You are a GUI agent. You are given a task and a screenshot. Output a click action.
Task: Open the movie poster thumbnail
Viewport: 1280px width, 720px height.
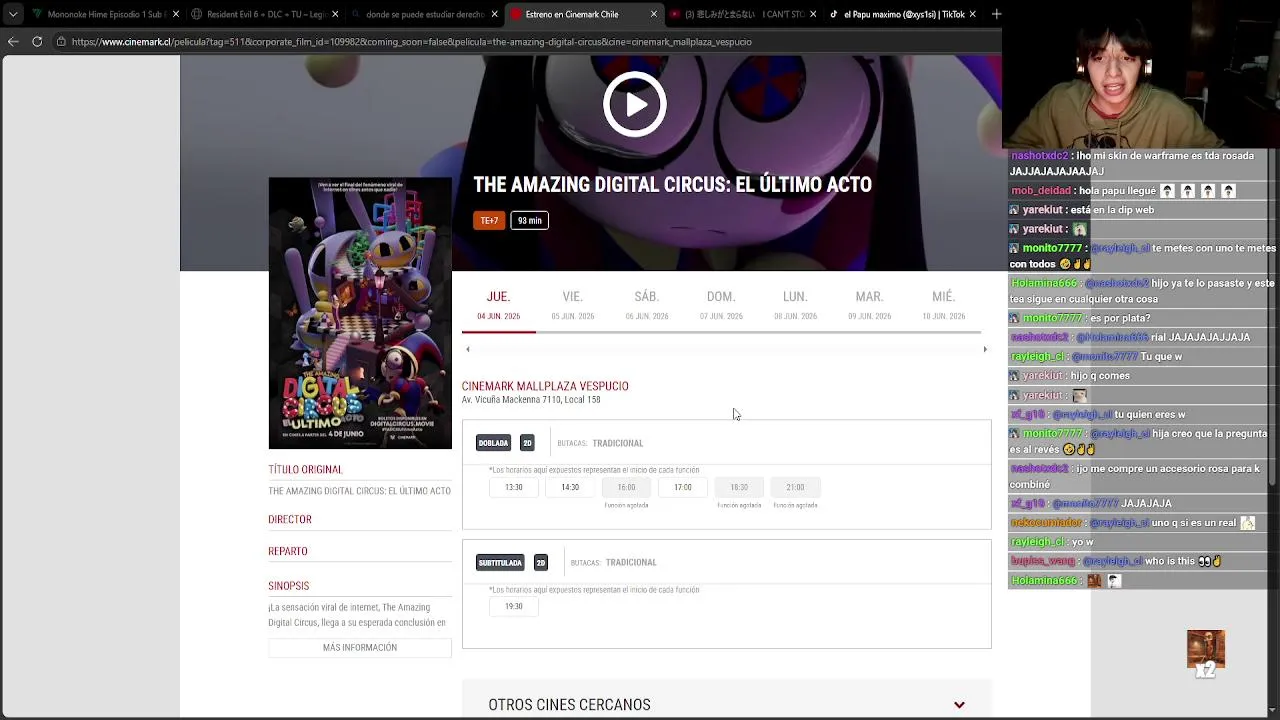point(360,313)
